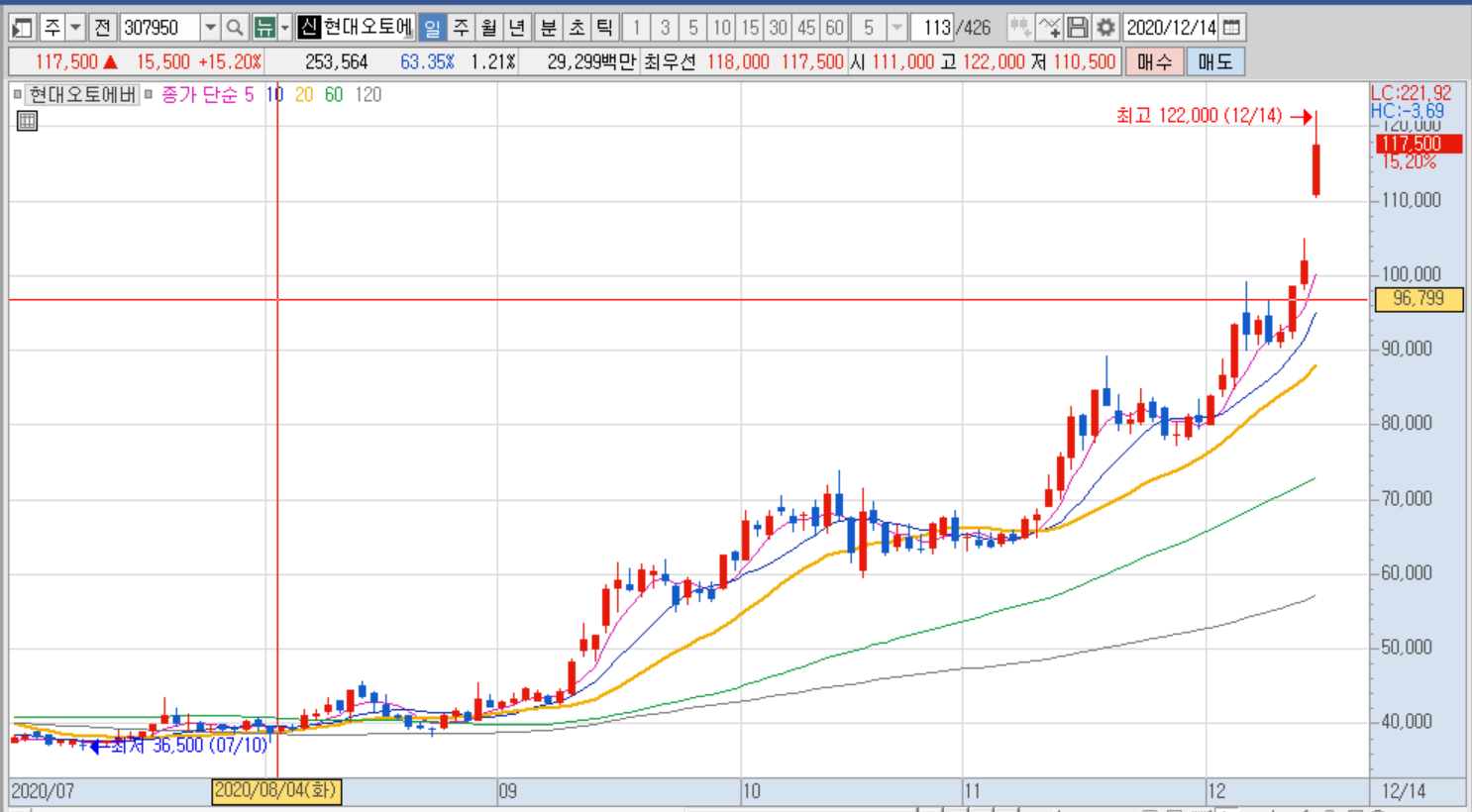Select the 일 daily chart period
The width and height of the screenshot is (1472, 812).
tap(432, 28)
